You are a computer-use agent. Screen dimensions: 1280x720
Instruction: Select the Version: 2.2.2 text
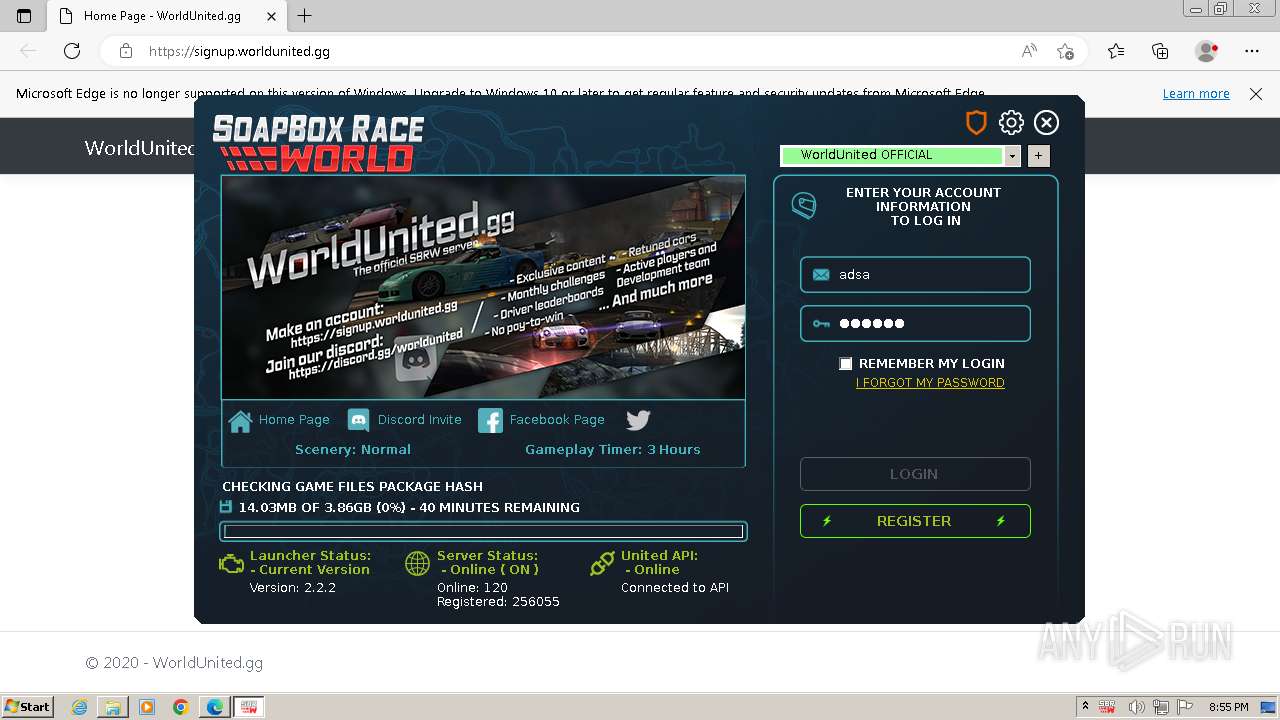(x=293, y=588)
